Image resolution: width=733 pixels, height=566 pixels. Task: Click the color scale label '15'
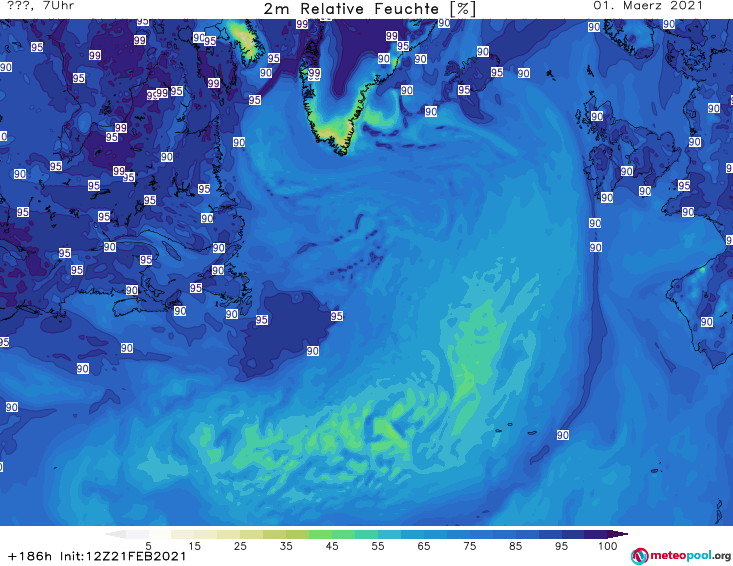194,546
